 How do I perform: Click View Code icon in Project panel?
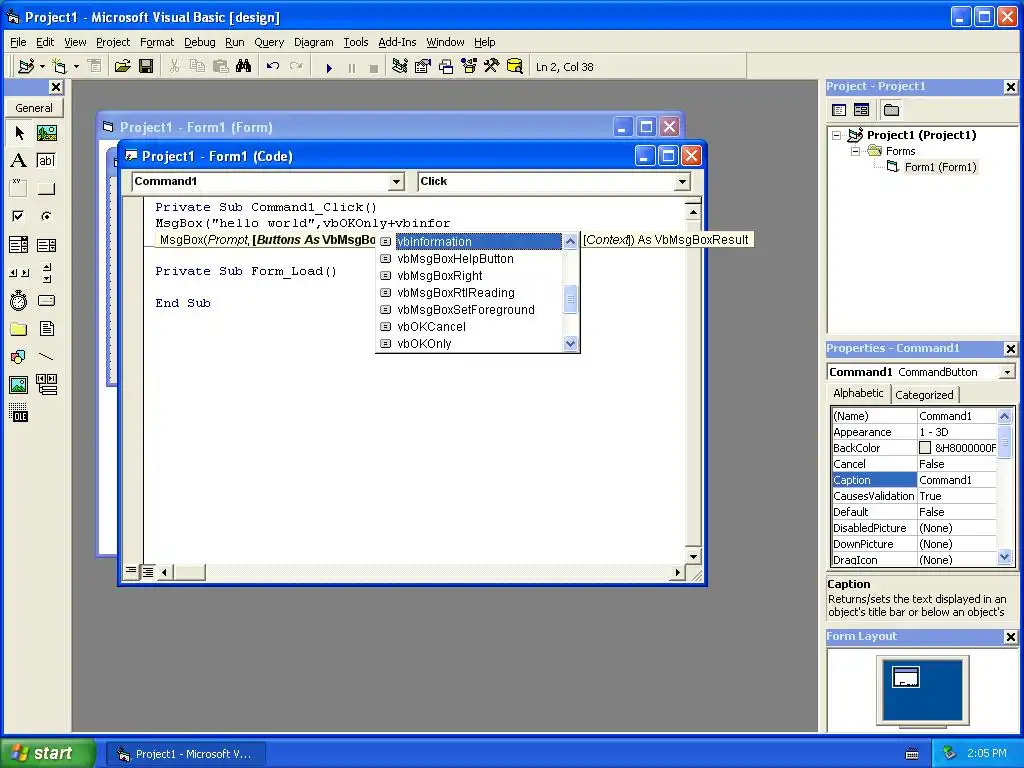coord(839,110)
